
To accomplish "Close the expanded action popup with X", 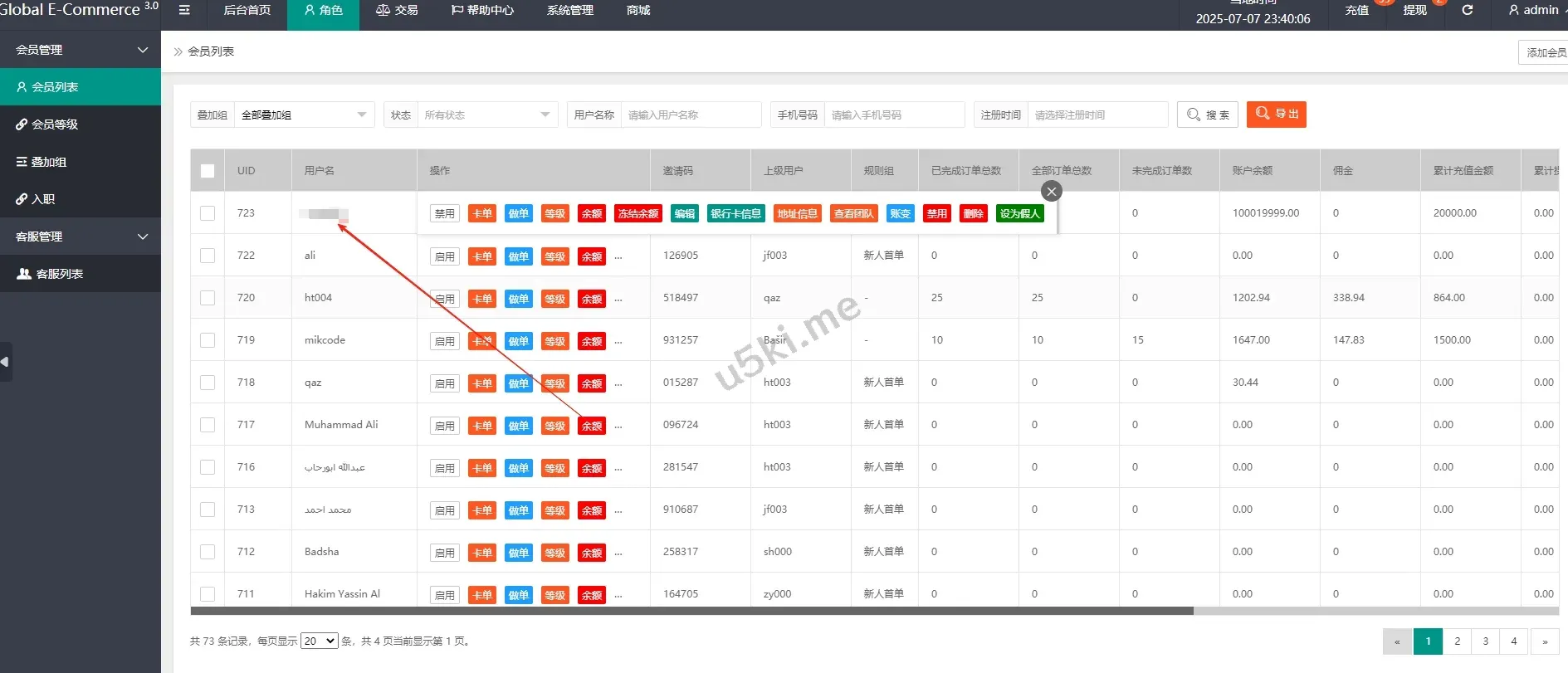I will [x=1051, y=192].
